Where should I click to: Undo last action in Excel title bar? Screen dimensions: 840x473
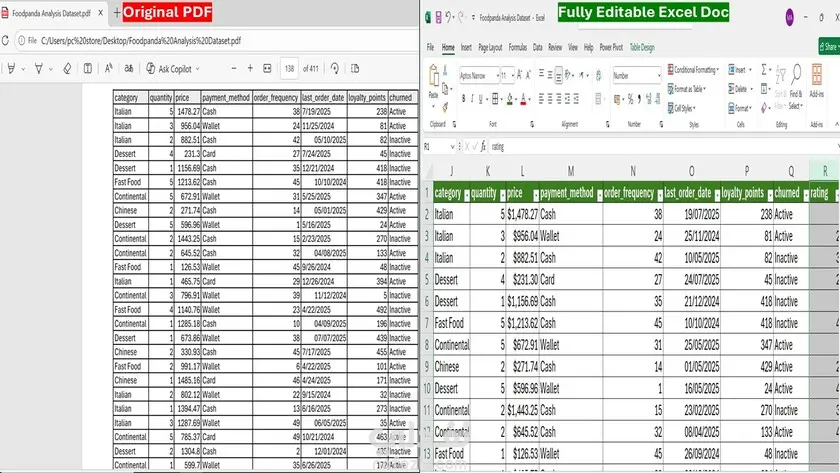(448, 17)
